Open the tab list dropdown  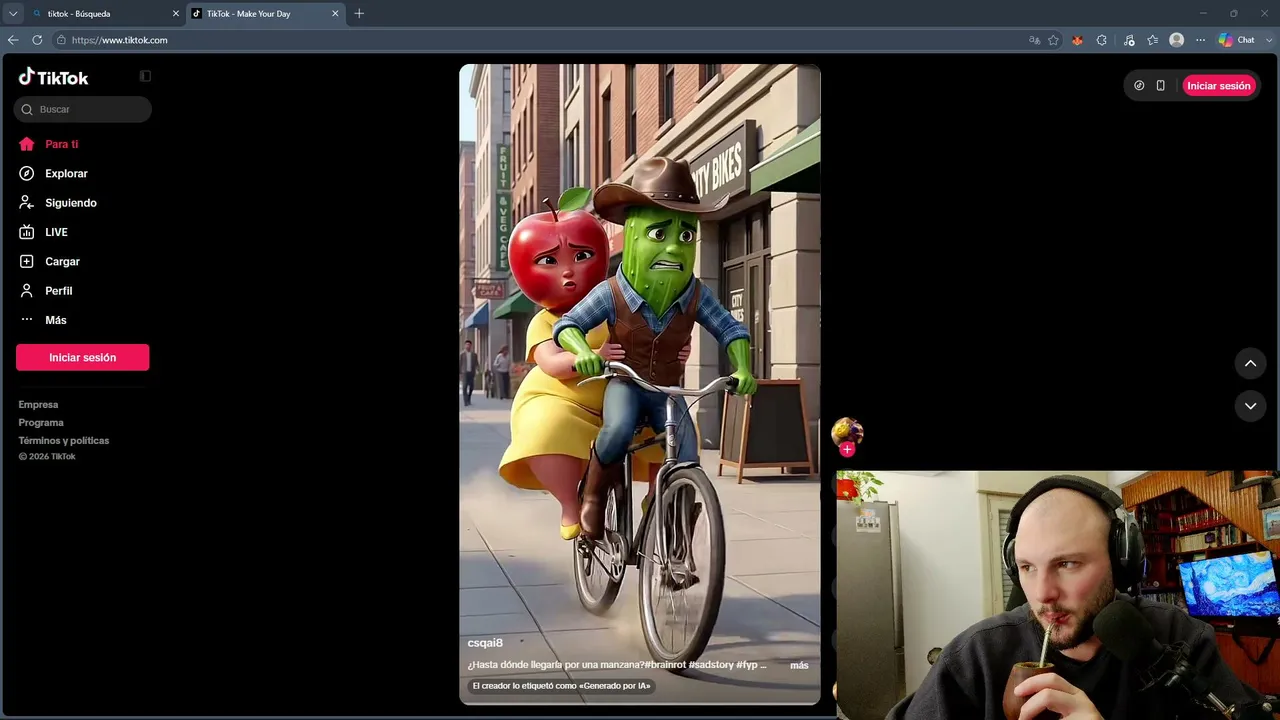point(13,14)
